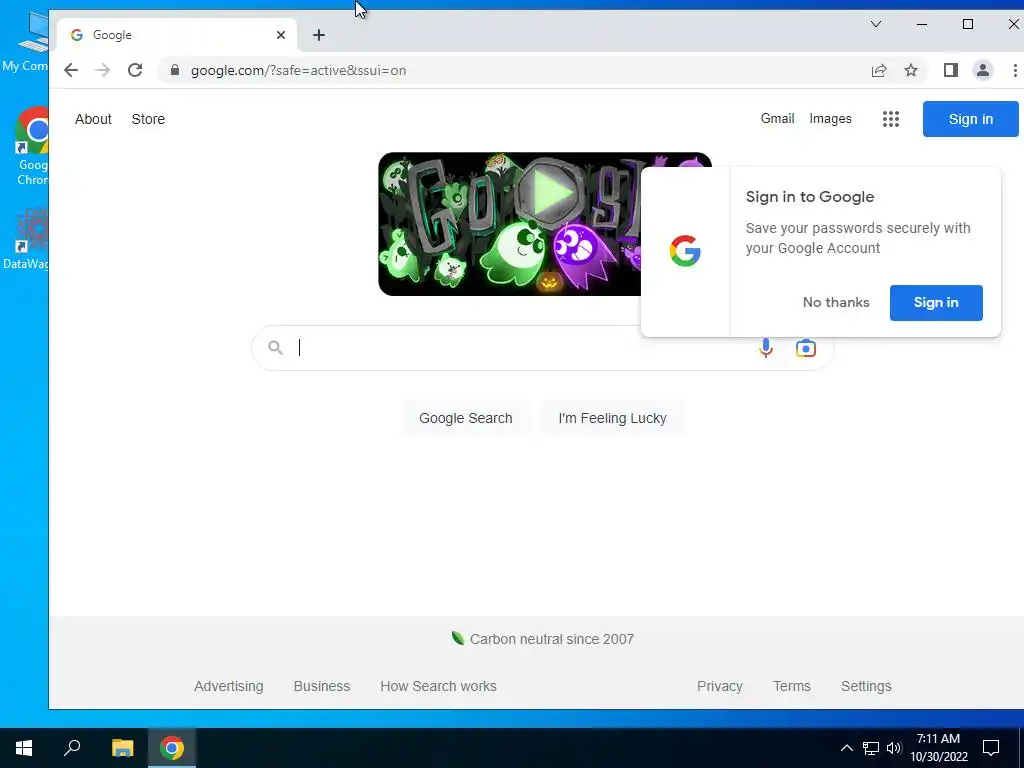Expand the tab search dropdown arrow
Screen dimensions: 1024x768
click(x=876, y=24)
